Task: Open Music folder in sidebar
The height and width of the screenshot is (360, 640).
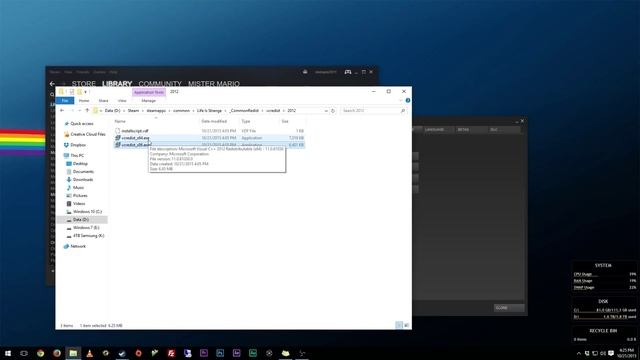Action: 78,188
